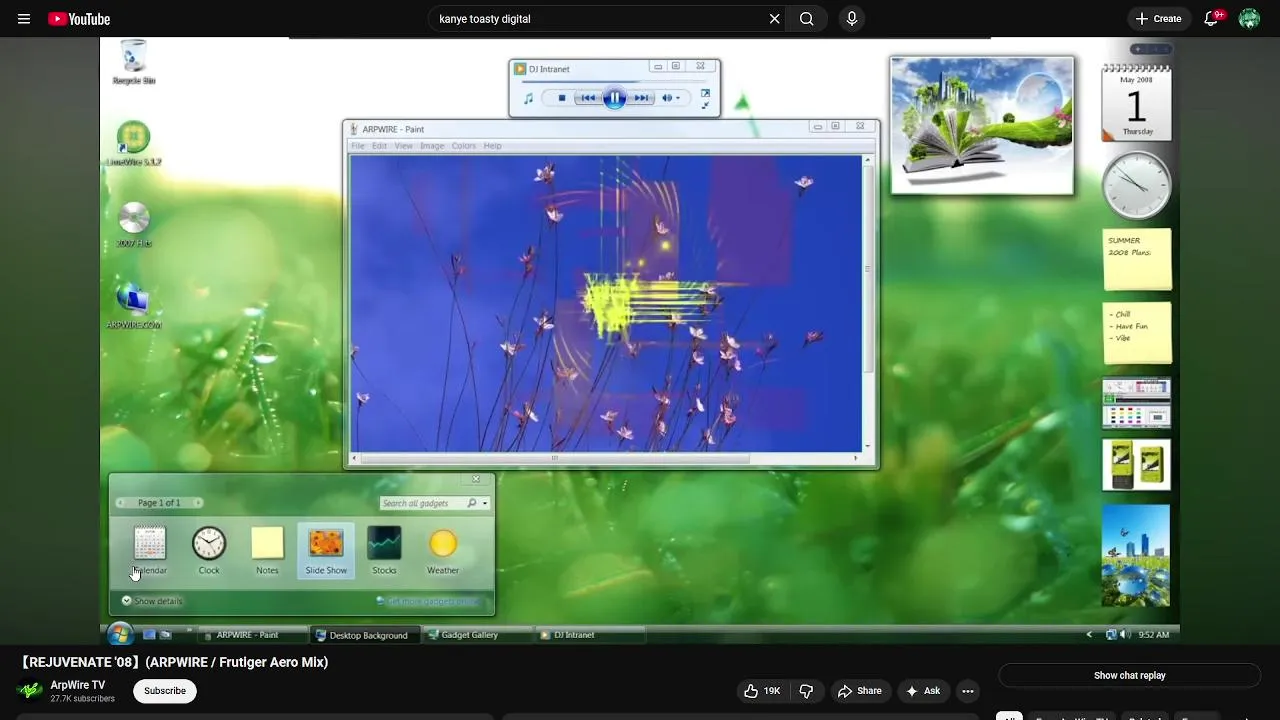This screenshot has width=1280, height=720.
Task: Switch to Gadget Gallery taskbar button
Action: [x=478, y=635]
